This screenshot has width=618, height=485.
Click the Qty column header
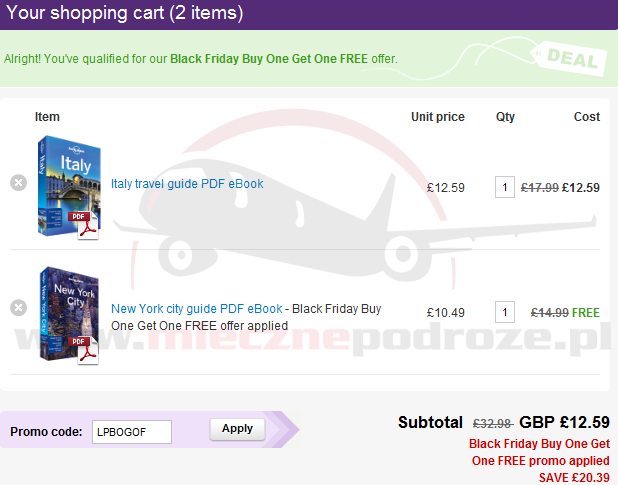tap(505, 117)
